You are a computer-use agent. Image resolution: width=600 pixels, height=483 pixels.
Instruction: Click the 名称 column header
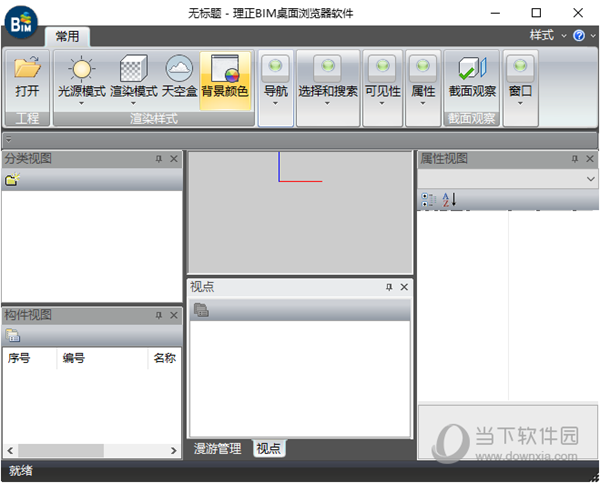(165, 359)
